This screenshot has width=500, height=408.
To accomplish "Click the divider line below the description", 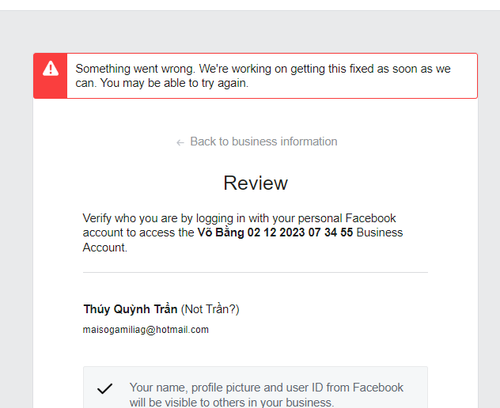I will pos(255,272).
